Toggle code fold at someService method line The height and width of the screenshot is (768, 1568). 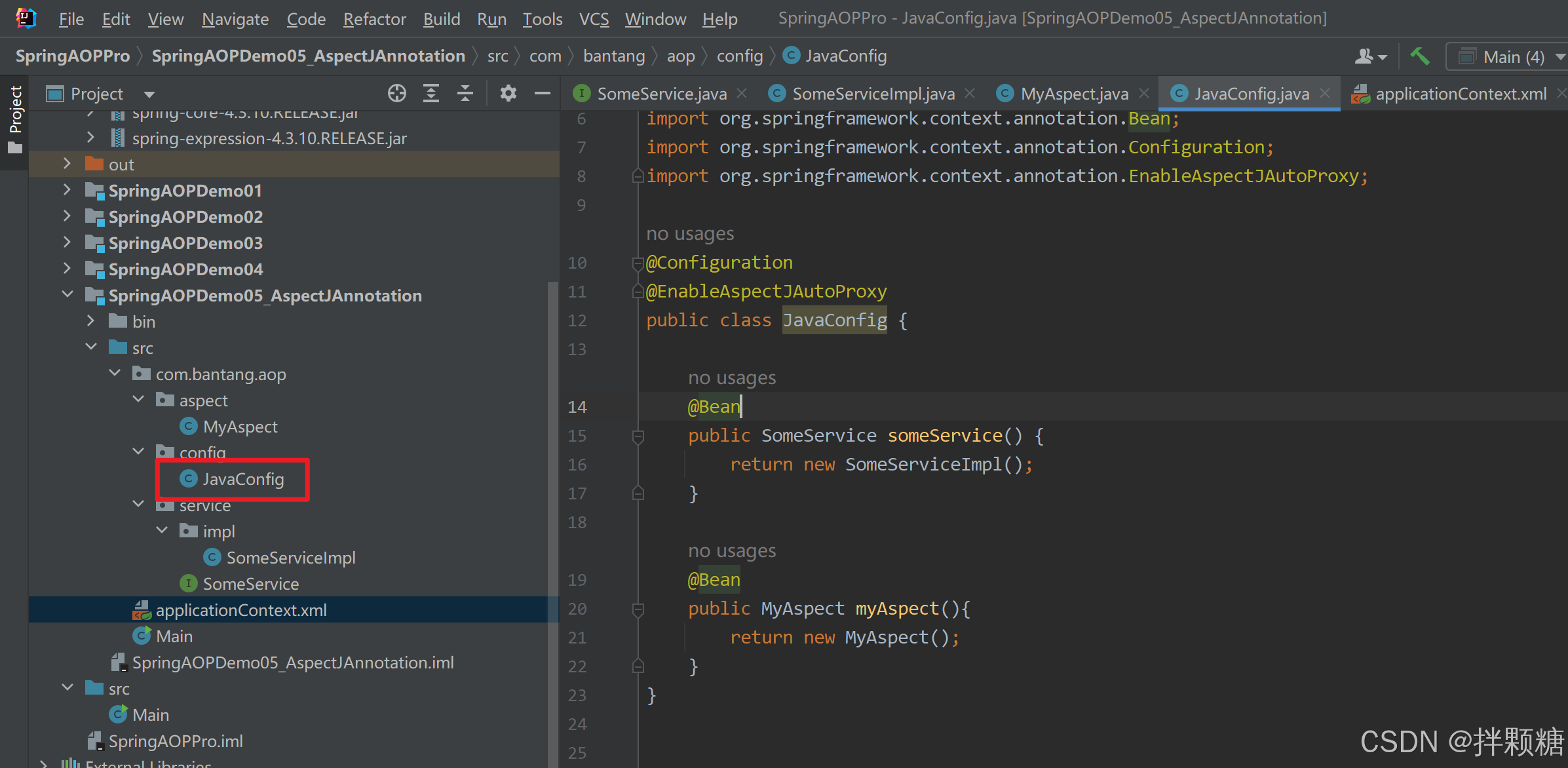pos(638,436)
